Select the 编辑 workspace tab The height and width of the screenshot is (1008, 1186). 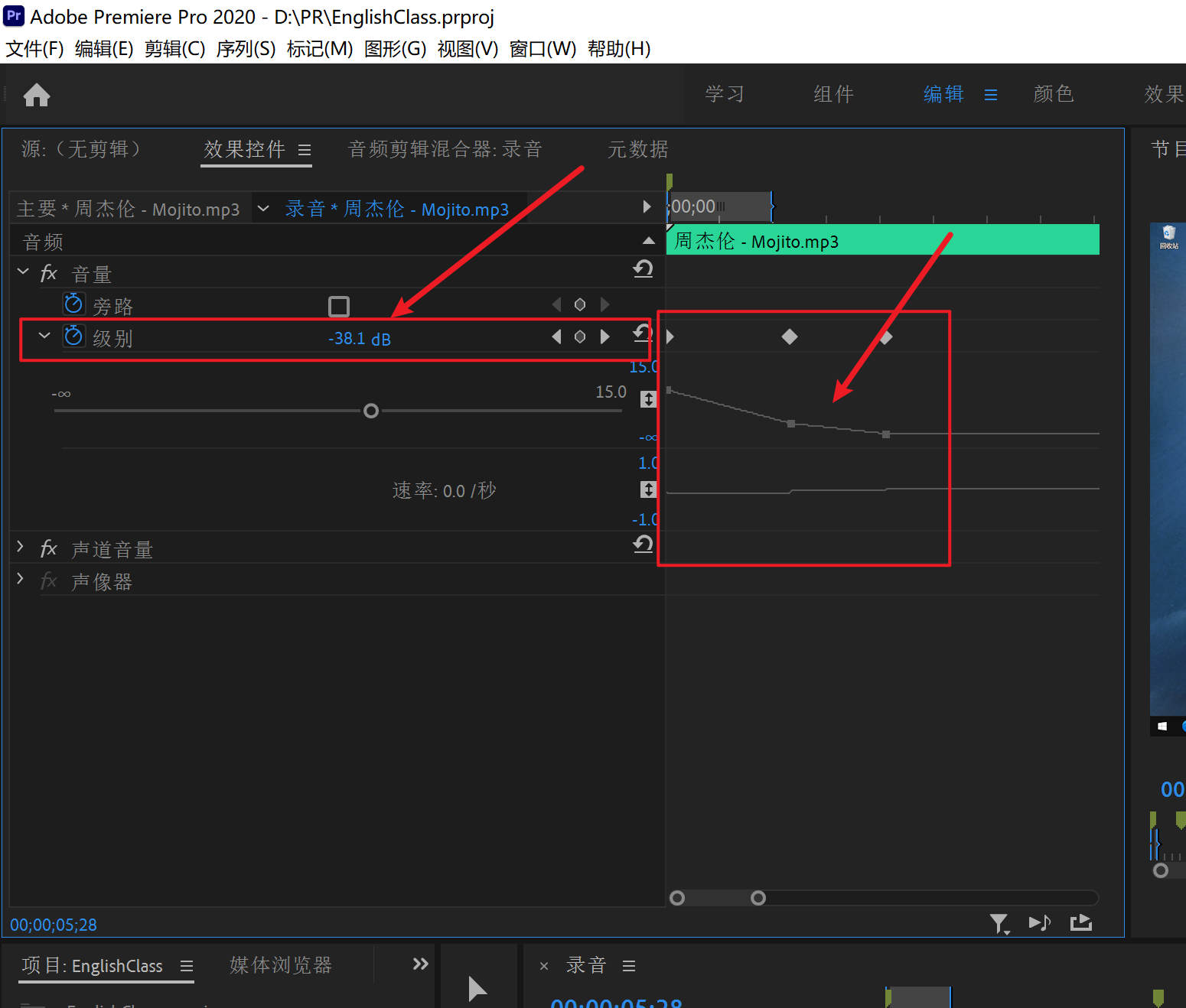click(x=943, y=94)
